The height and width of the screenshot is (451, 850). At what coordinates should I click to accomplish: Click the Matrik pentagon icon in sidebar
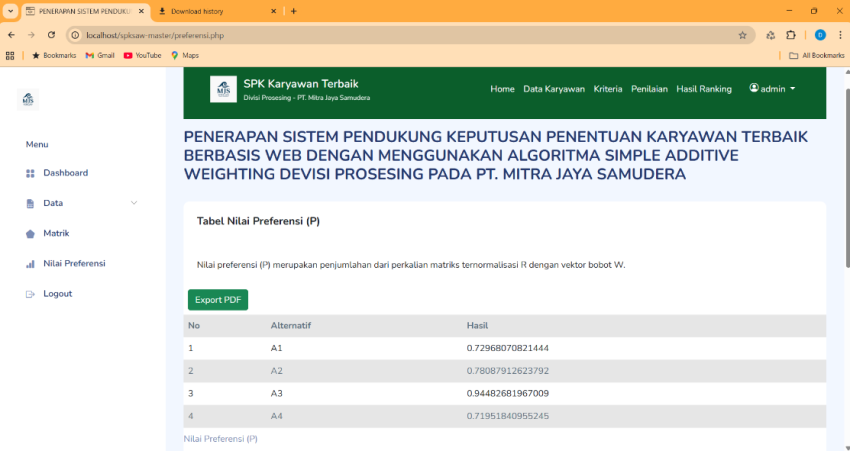pyautogui.click(x=30, y=233)
